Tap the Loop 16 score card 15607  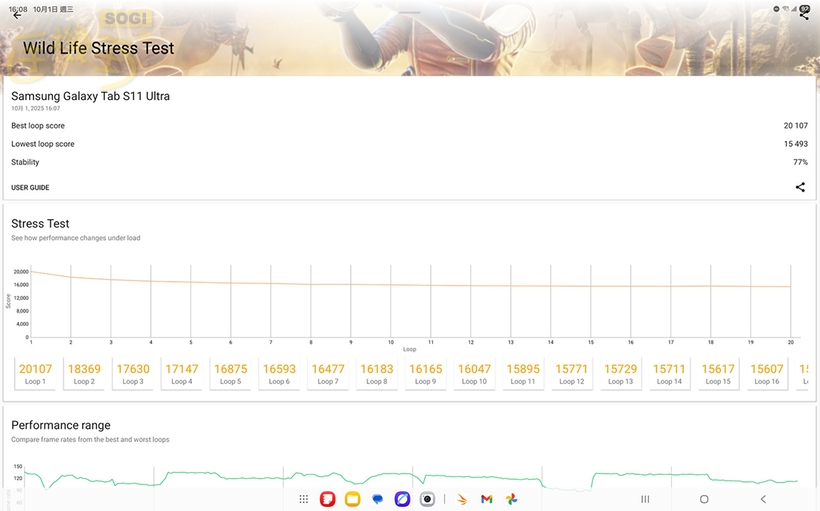[x=767, y=374]
